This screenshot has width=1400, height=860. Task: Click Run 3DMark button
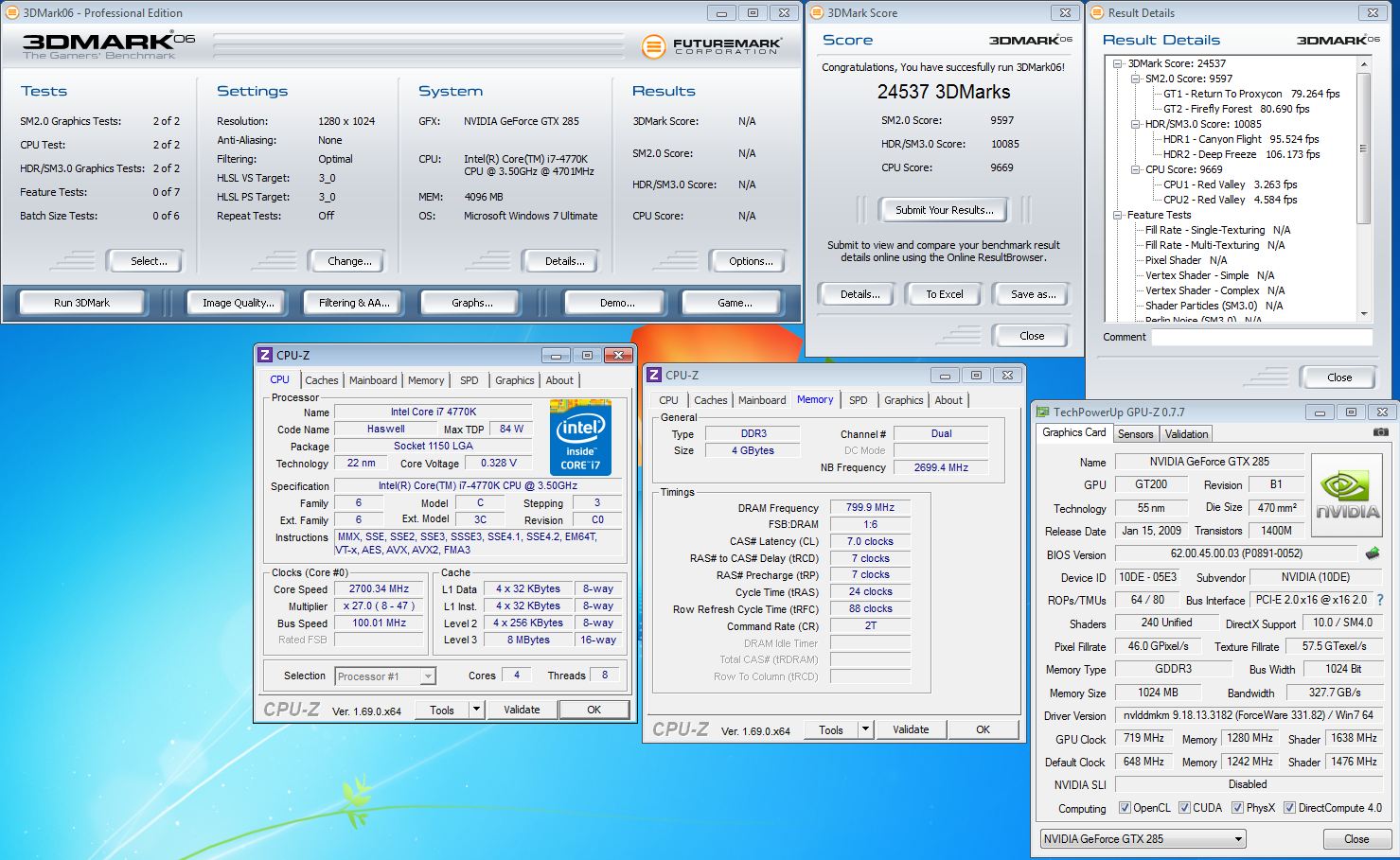coord(81,303)
